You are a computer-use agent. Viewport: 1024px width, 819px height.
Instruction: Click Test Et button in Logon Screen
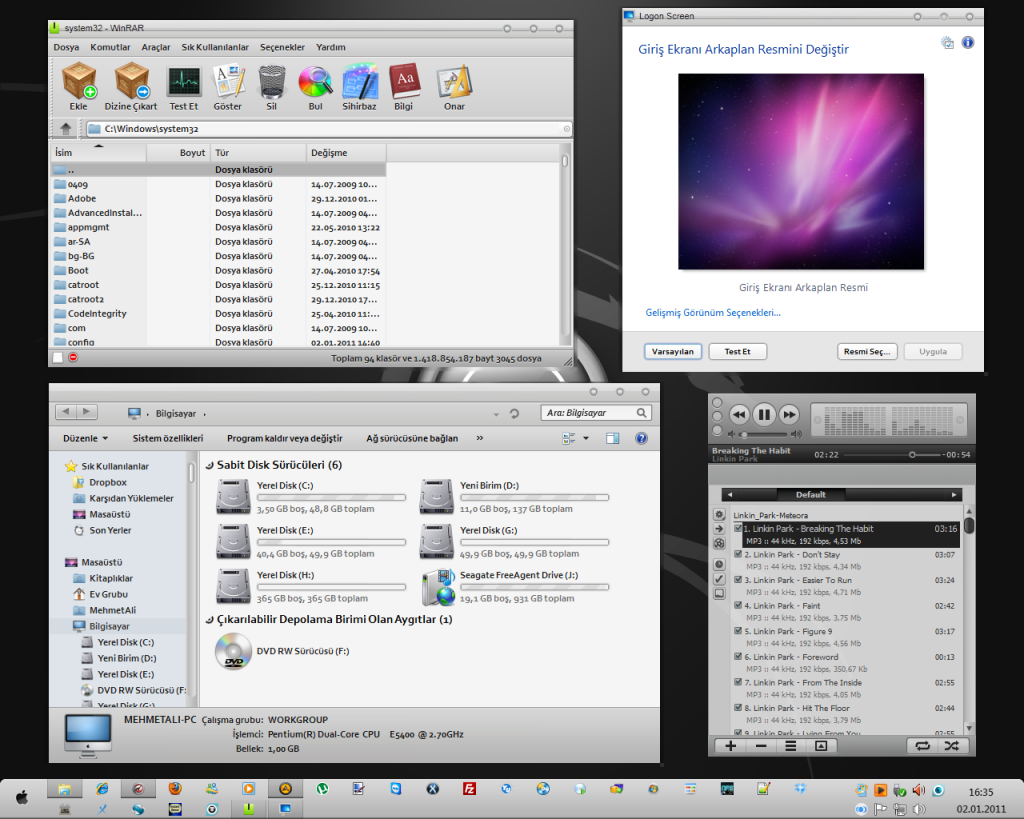tap(737, 351)
